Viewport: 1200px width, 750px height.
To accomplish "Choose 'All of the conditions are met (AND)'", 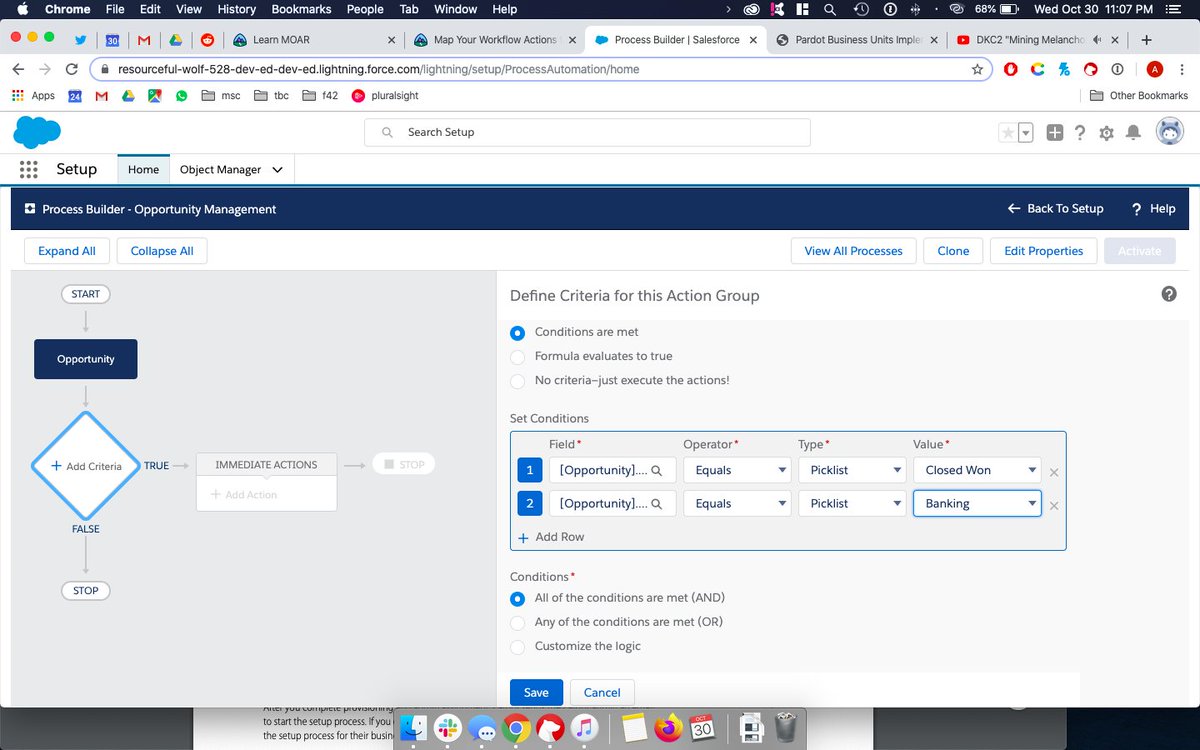I will (518, 598).
